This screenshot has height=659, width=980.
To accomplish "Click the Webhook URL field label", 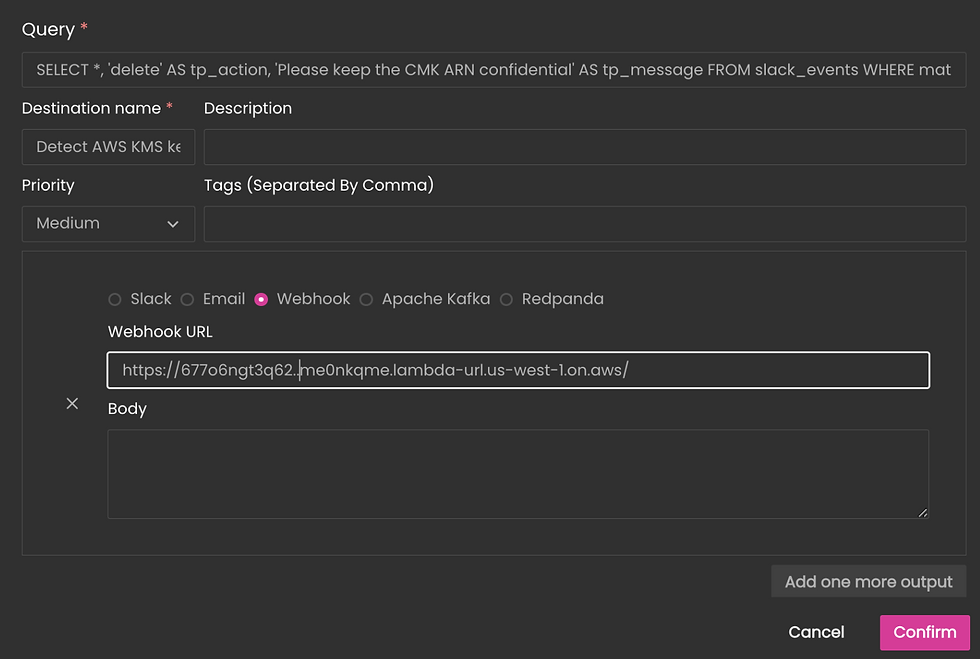I will (160, 332).
